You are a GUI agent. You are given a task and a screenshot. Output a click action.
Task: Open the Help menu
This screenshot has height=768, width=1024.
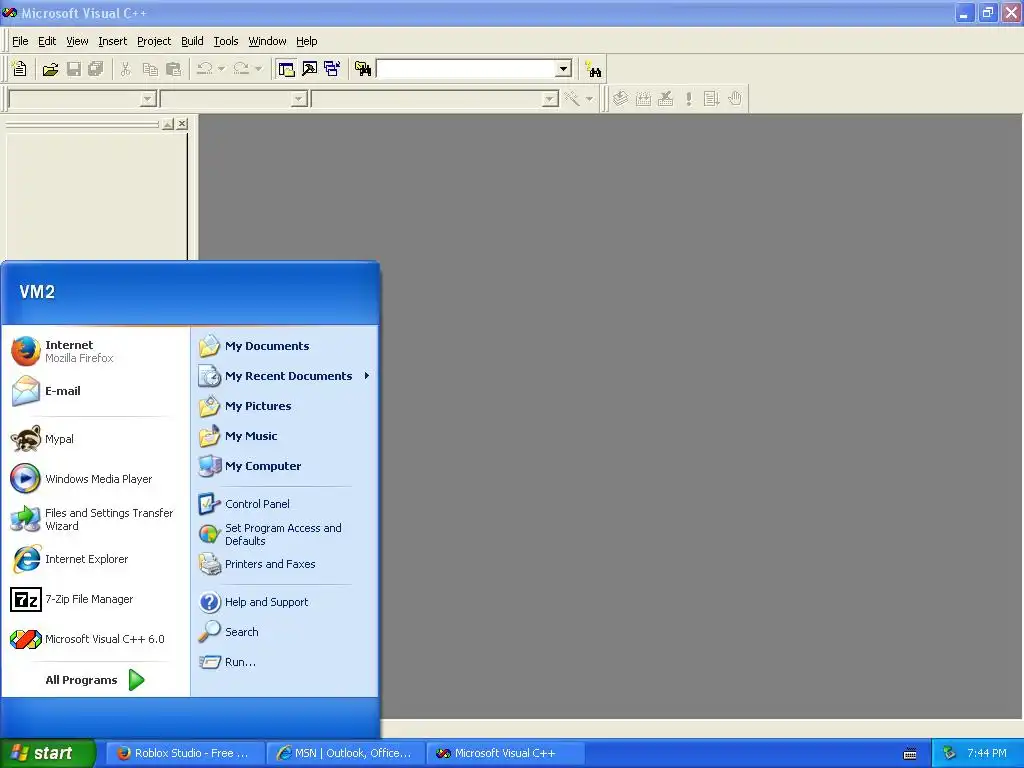pos(306,41)
